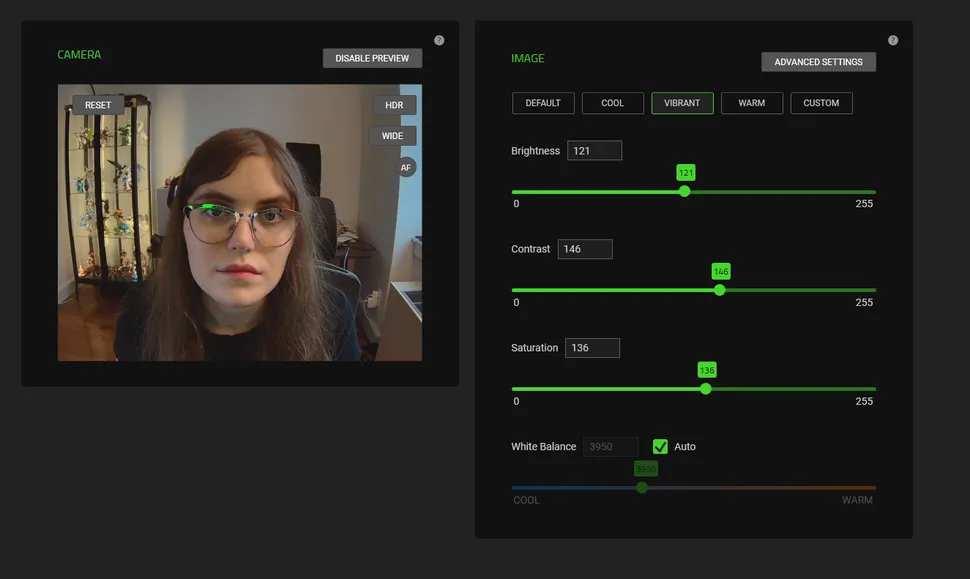Toggle WIDE field of view
Viewport: 970px width, 579px height.
point(393,136)
